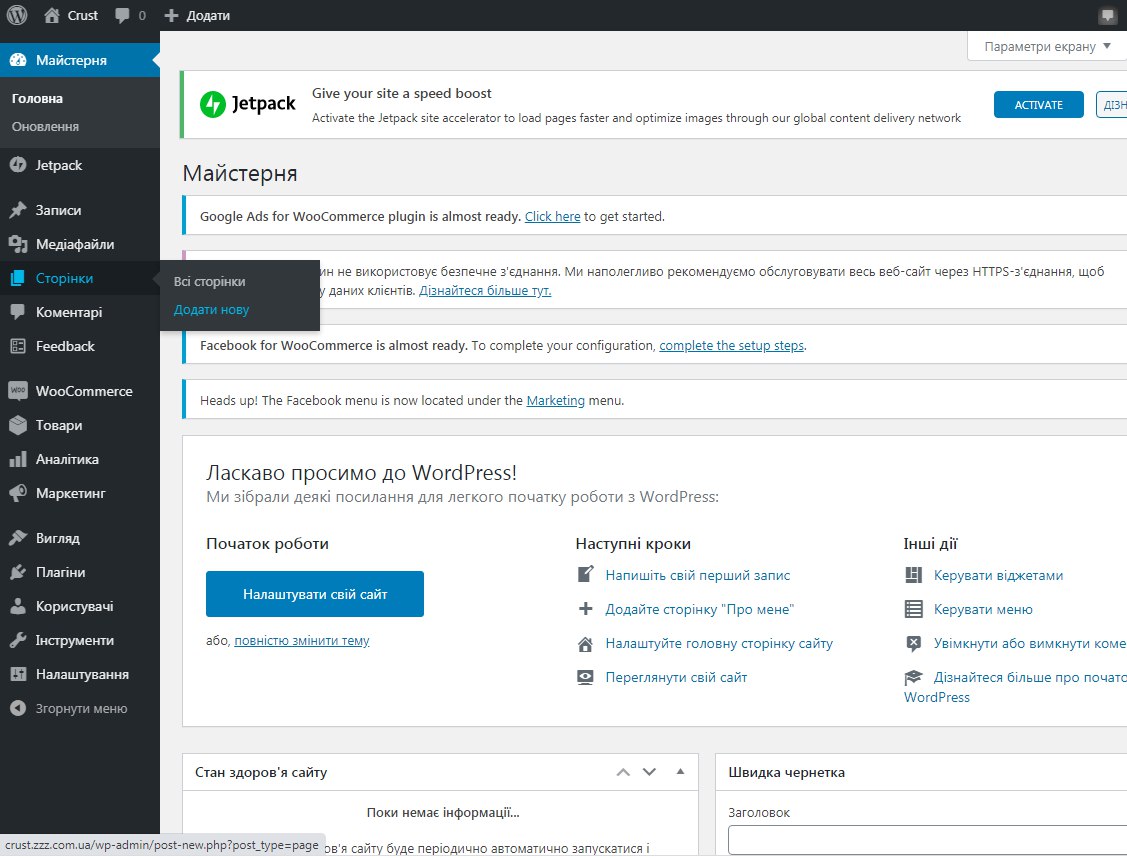Click Переглянути свій сайт link
This screenshot has width=1127, height=858.
[x=676, y=677]
